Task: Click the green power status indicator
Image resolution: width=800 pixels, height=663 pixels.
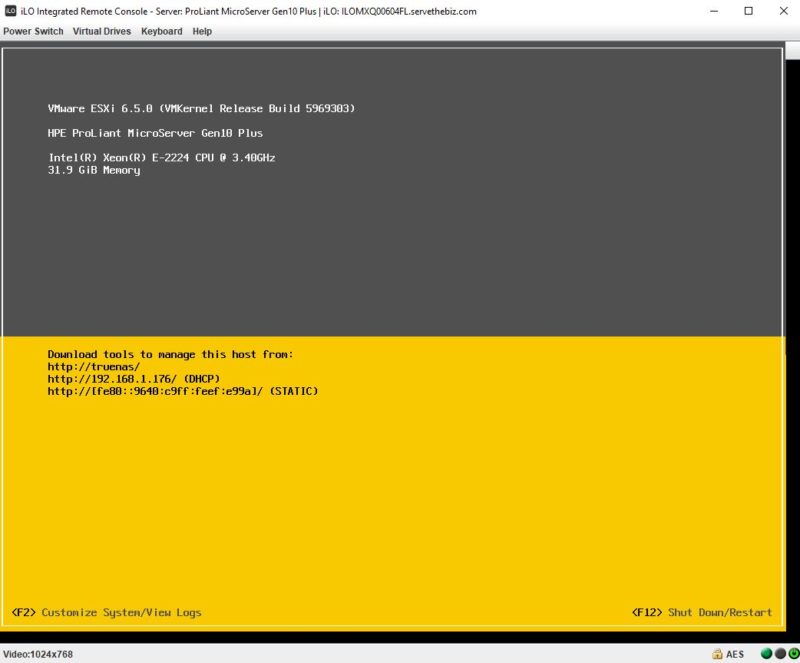Action: [x=794, y=653]
